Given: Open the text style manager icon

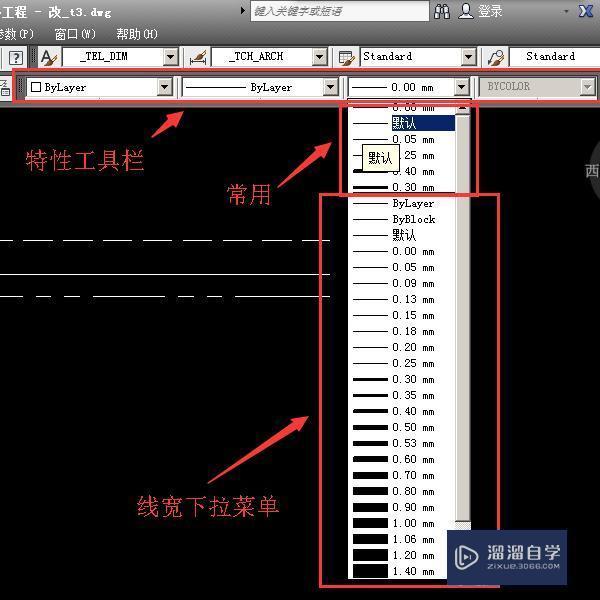Looking at the screenshot, I should pyautogui.click(x=49, y=58).
